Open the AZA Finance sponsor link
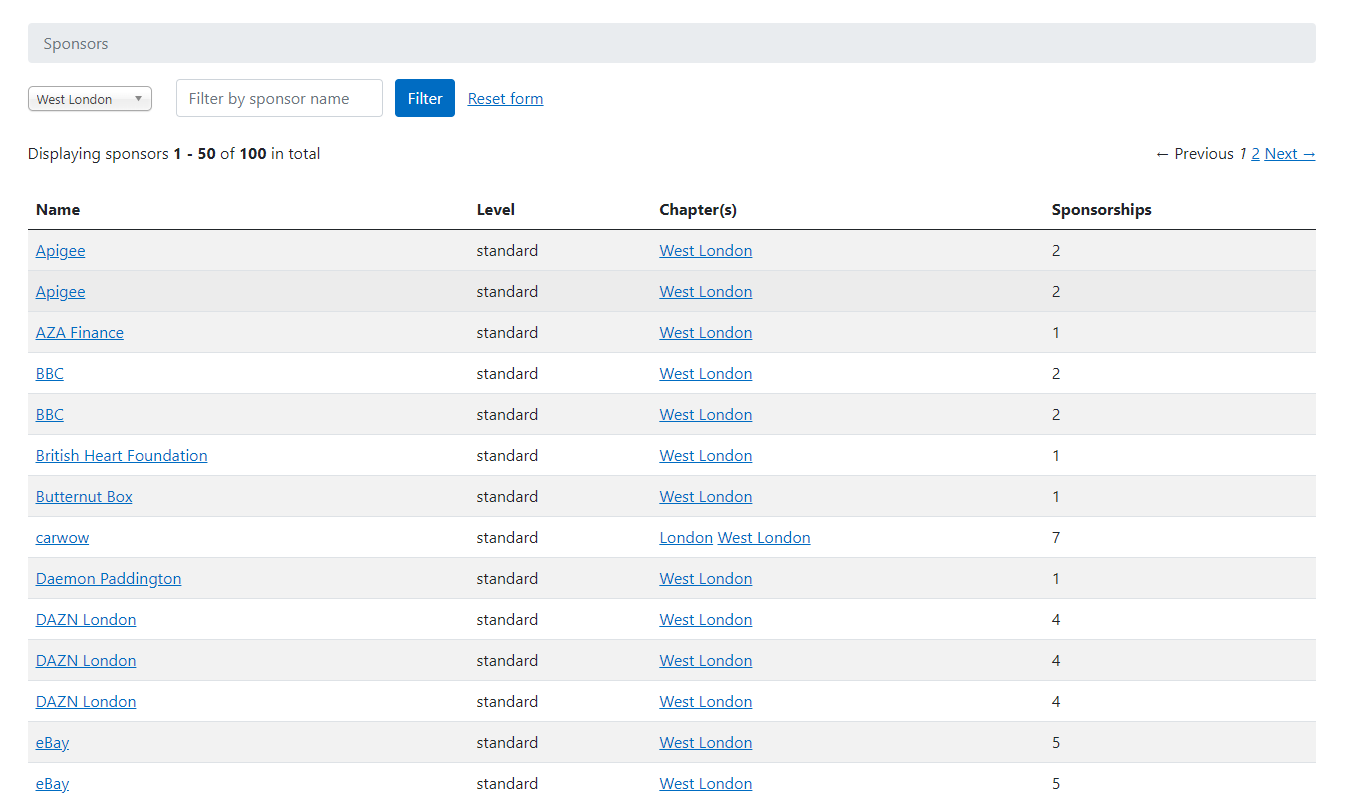 pyautogui.click(x=80, y=333)
